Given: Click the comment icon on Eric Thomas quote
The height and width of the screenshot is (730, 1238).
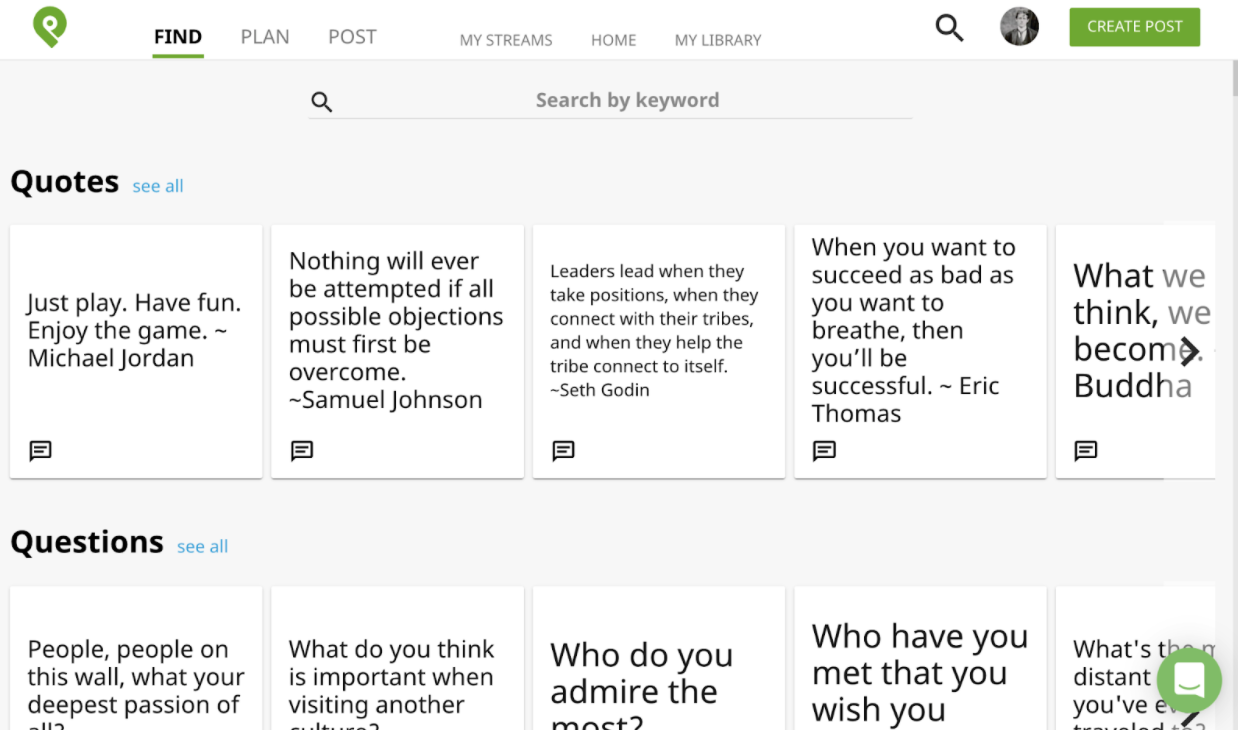Looking at the screenshot, I should coord(824,451).
